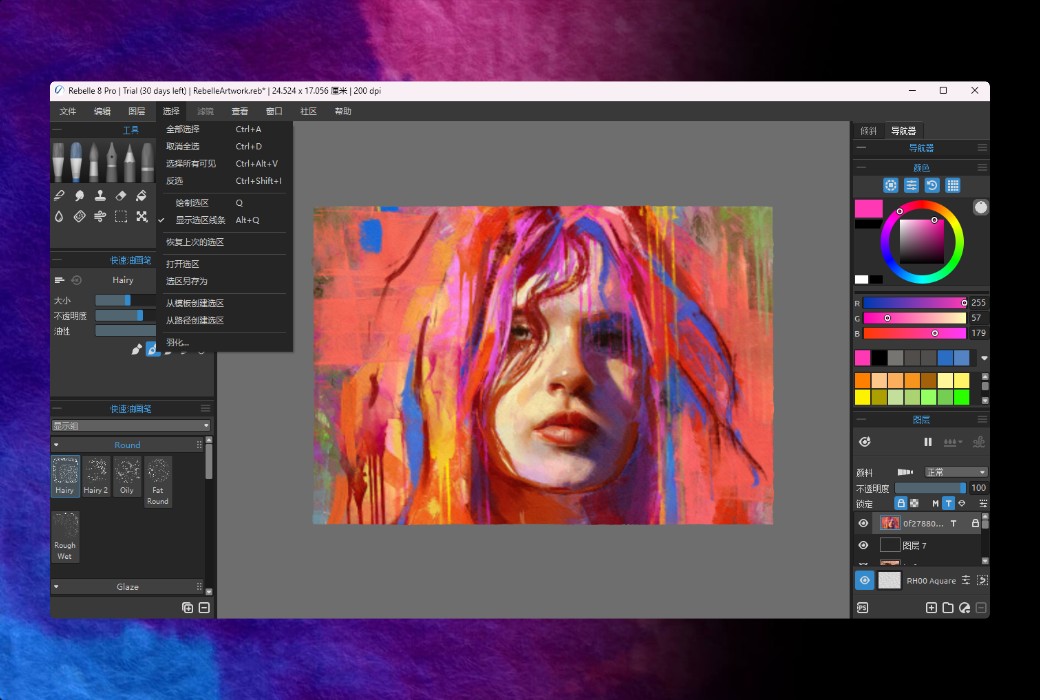Select the Eraser tool in tools panel
Screen dimensions: 1040x700
[121, 196]
